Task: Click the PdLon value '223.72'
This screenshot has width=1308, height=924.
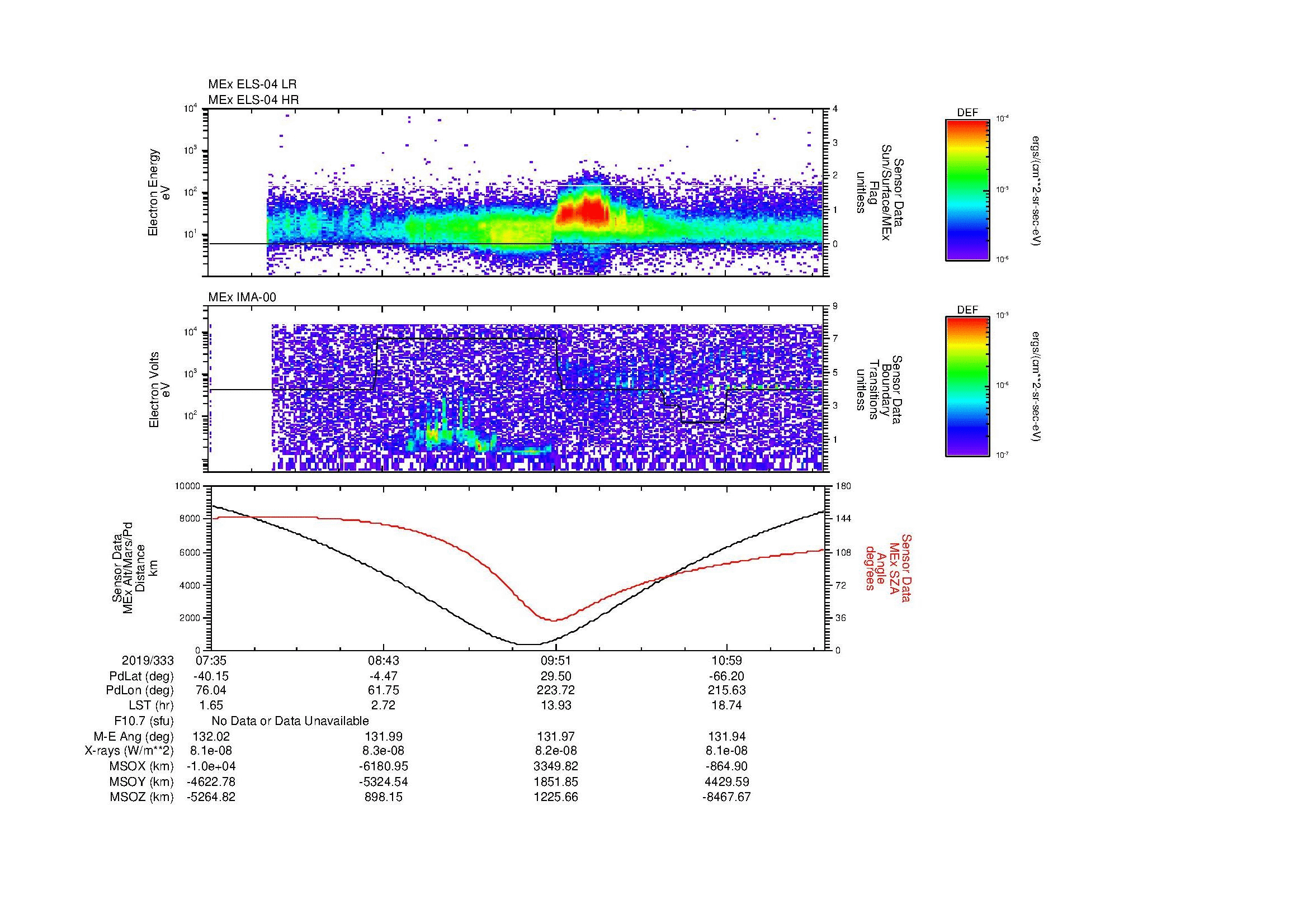Action: (556, 690)
